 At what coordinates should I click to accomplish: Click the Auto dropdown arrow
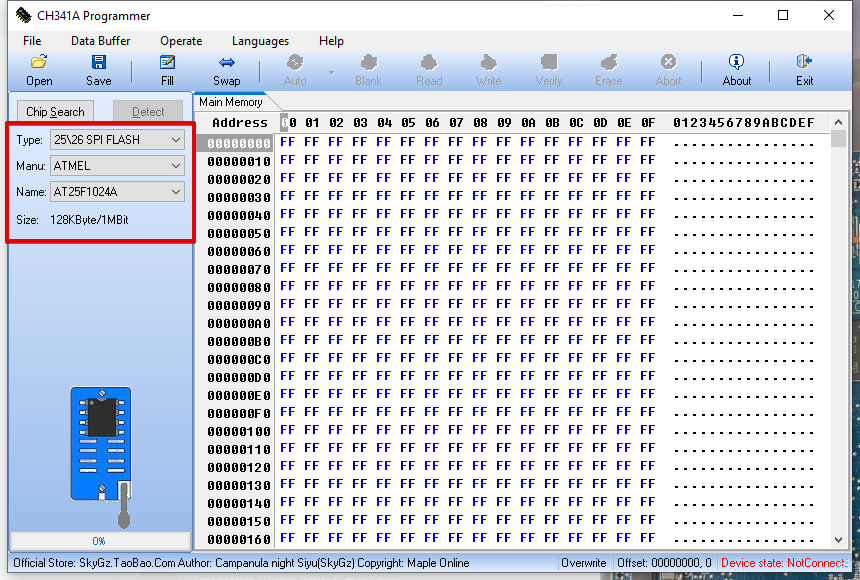pyautogui.click(x=331, y=72)
